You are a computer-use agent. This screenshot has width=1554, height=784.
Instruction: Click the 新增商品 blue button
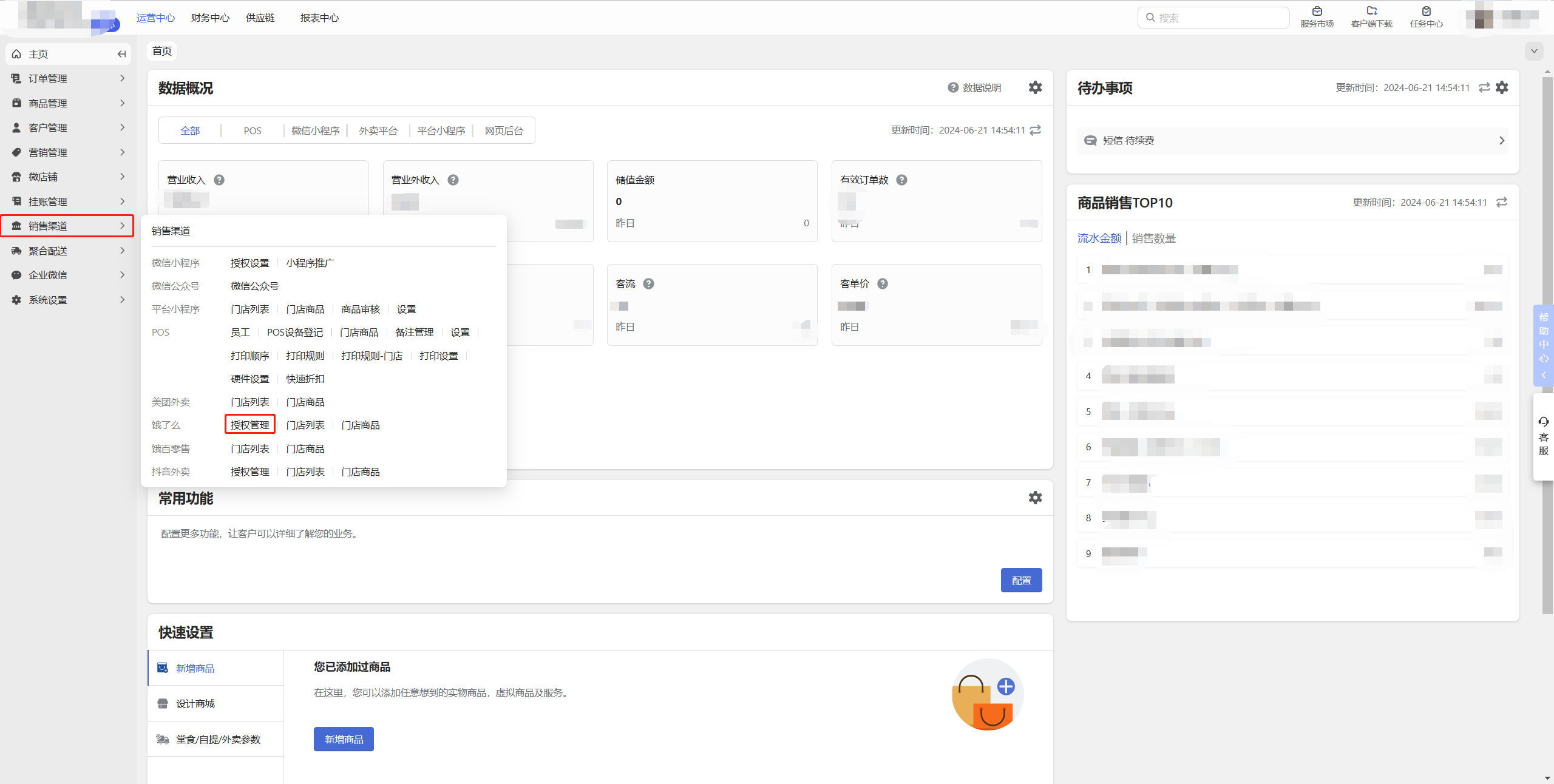[344, 739]
